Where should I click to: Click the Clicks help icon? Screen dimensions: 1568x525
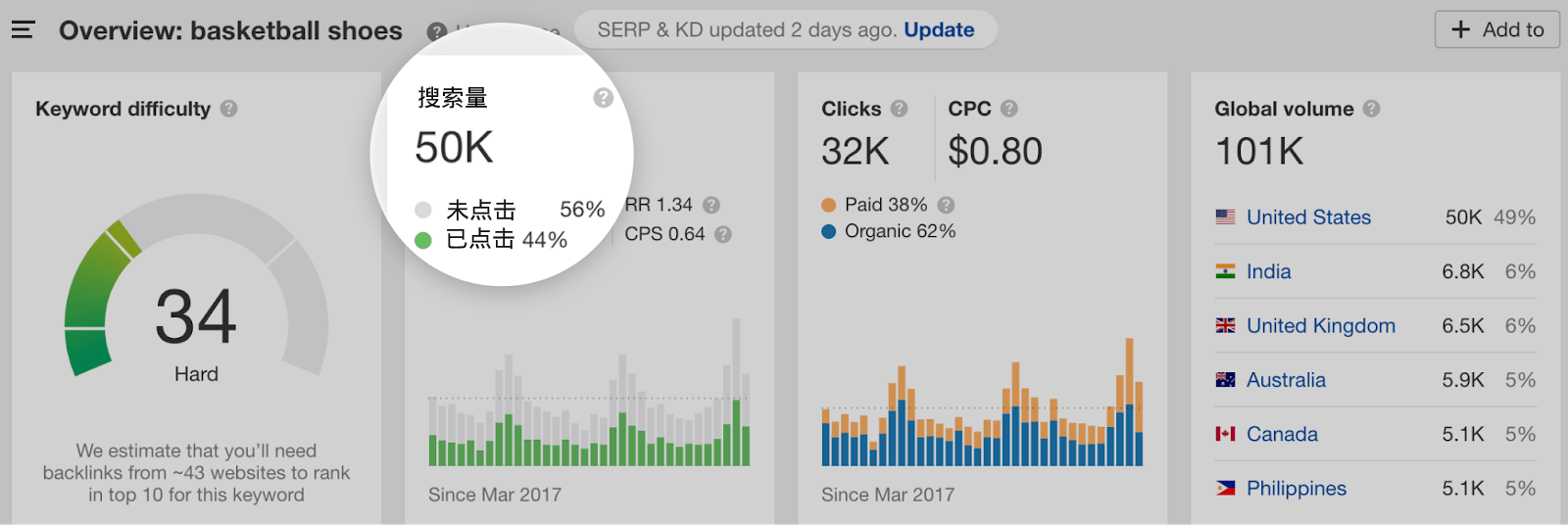900,109
